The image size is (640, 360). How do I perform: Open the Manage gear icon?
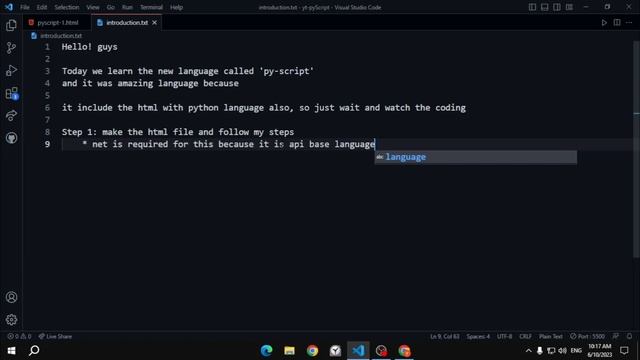(x=11, y=320)
